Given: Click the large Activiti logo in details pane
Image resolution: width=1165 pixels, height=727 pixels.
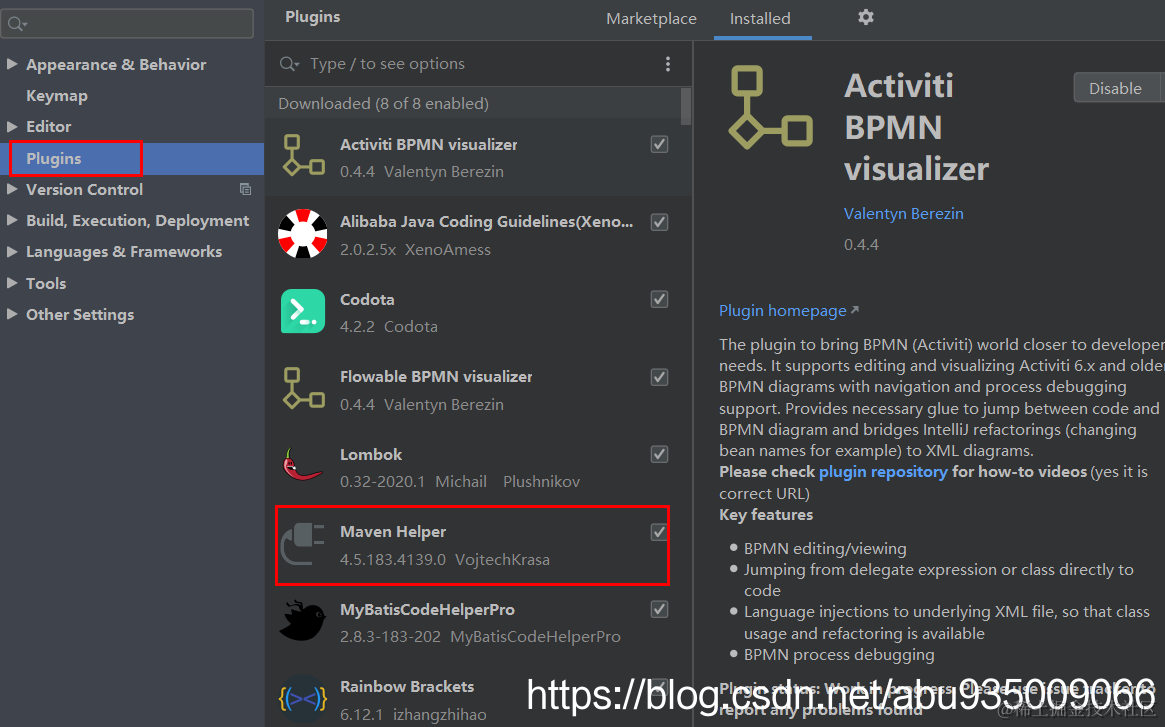Looking at the screenshot, I should [x=770, y=107].
